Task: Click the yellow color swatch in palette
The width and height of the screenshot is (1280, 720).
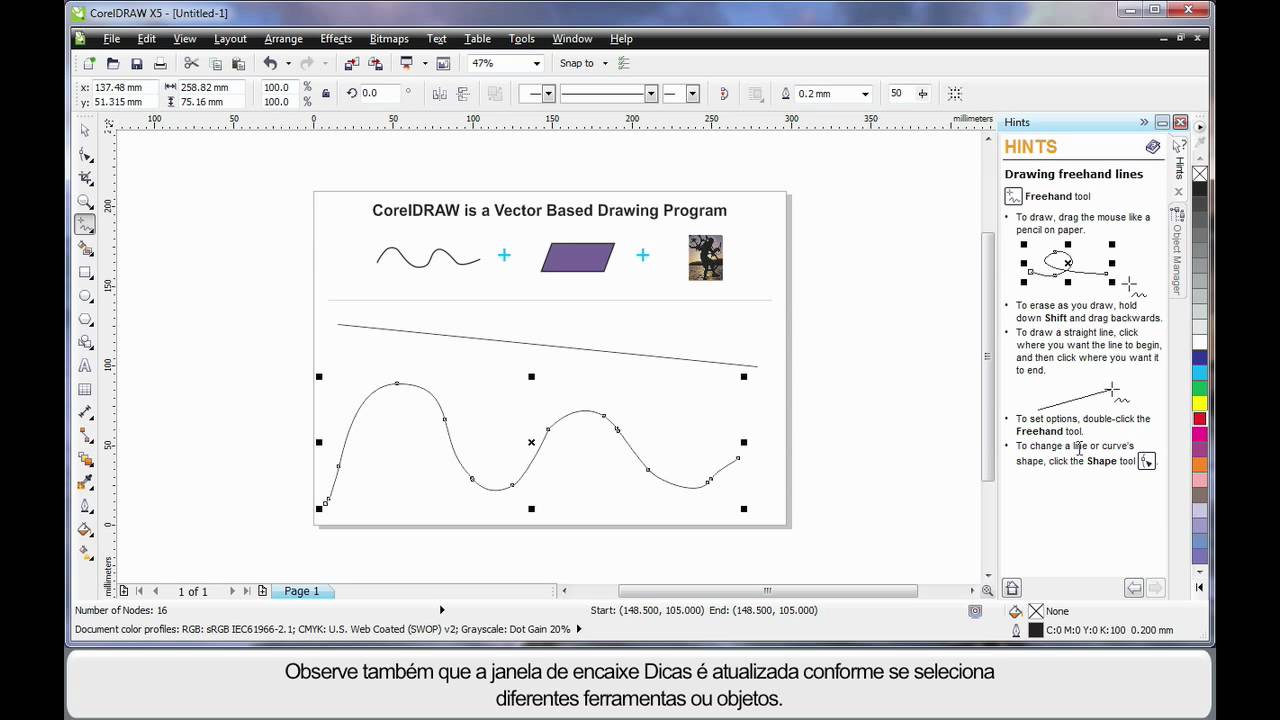Action: coord(1199,404)
